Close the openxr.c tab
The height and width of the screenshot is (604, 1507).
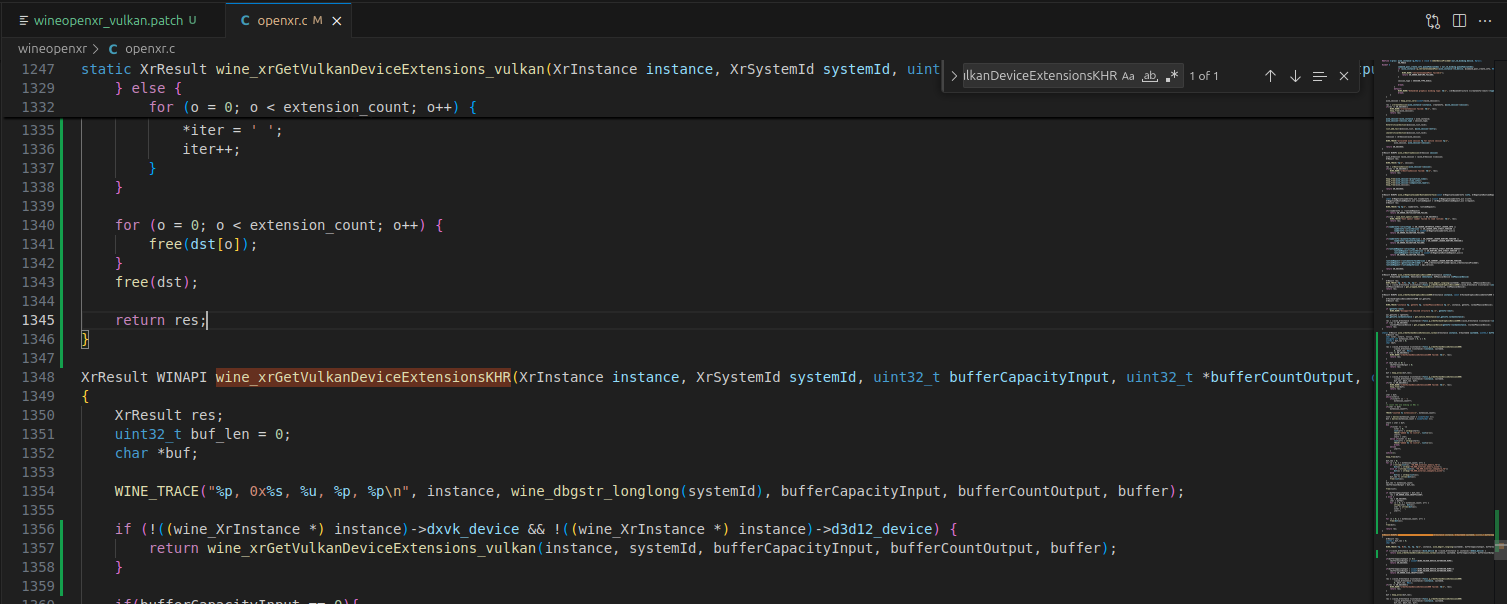(337, 20)
